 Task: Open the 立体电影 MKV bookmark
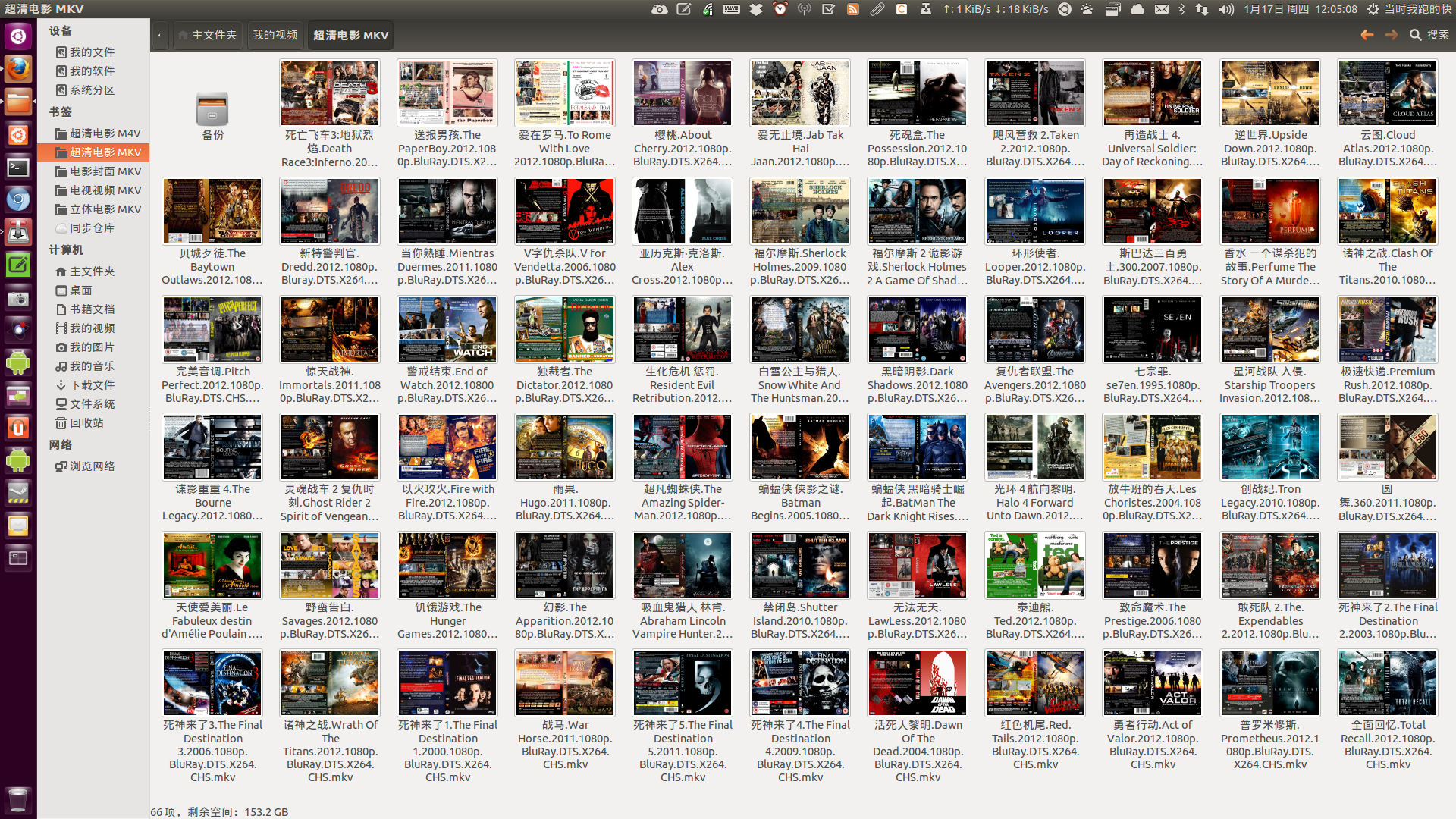point(99,209)
